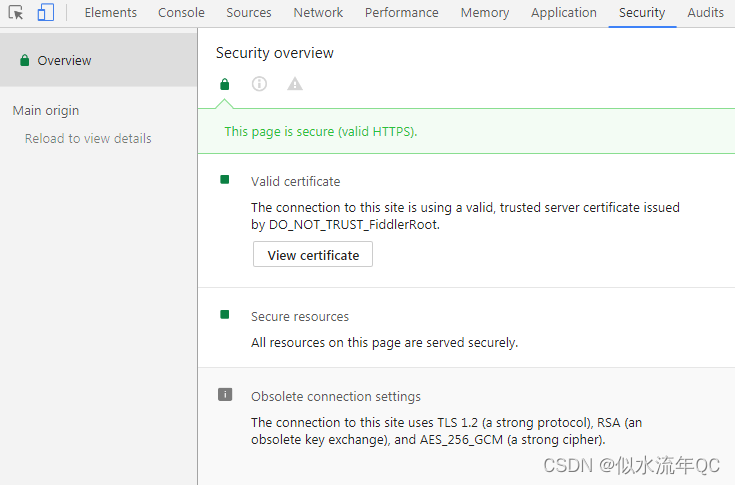Screen dimensions: 735x485
Task: Go to the Memory tab
Action: (x=485, y=13)
